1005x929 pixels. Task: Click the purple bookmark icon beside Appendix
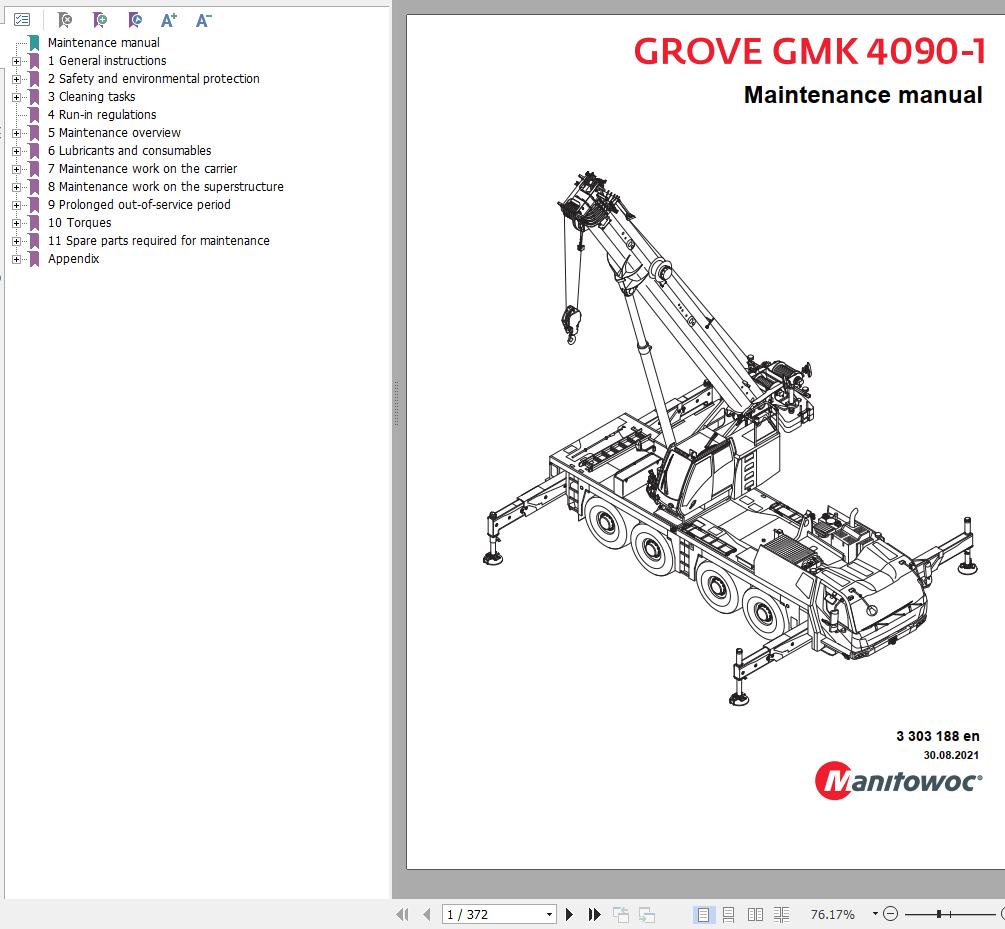(34, 259)
